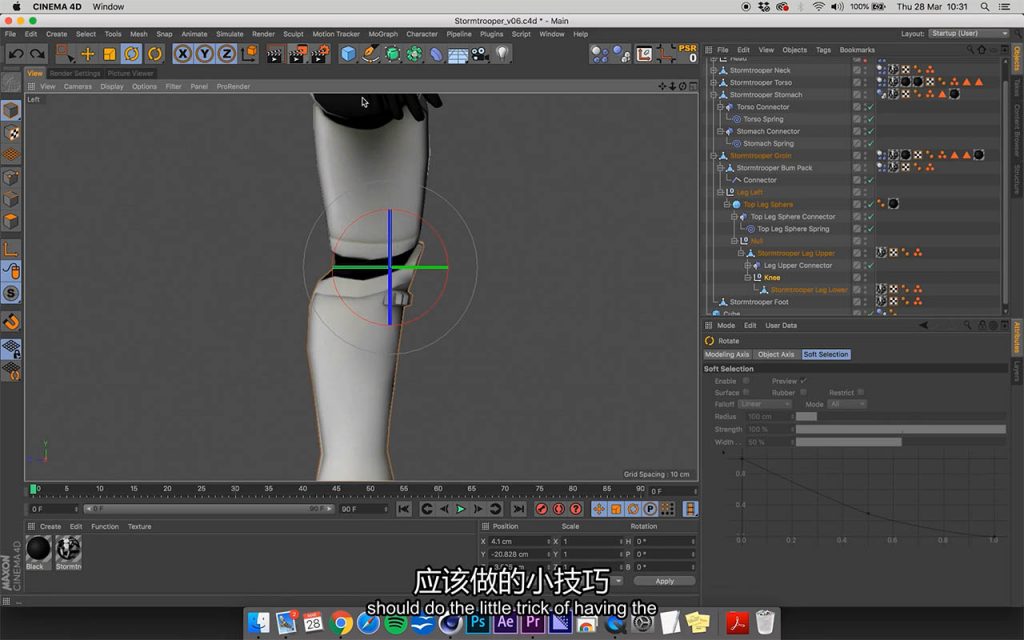The width and height of the screenshot is (1024, 640).
Task: Open the Character menu
Action: click(422, 34)
